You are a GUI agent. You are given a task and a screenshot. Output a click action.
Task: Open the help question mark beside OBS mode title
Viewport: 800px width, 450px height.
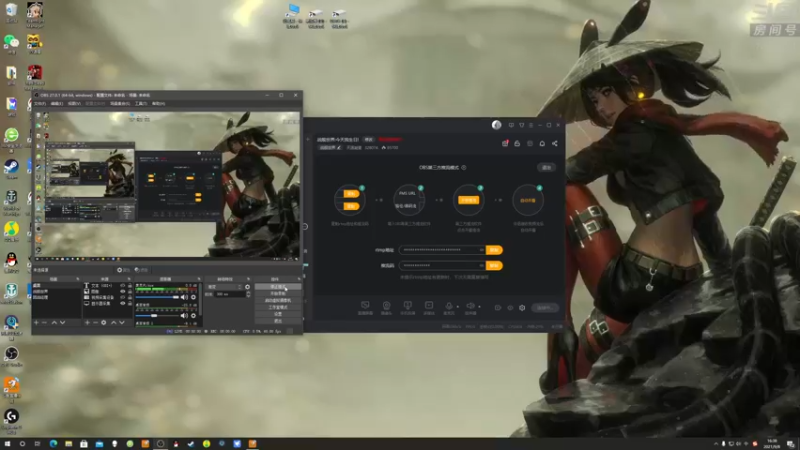click(464, 167)
